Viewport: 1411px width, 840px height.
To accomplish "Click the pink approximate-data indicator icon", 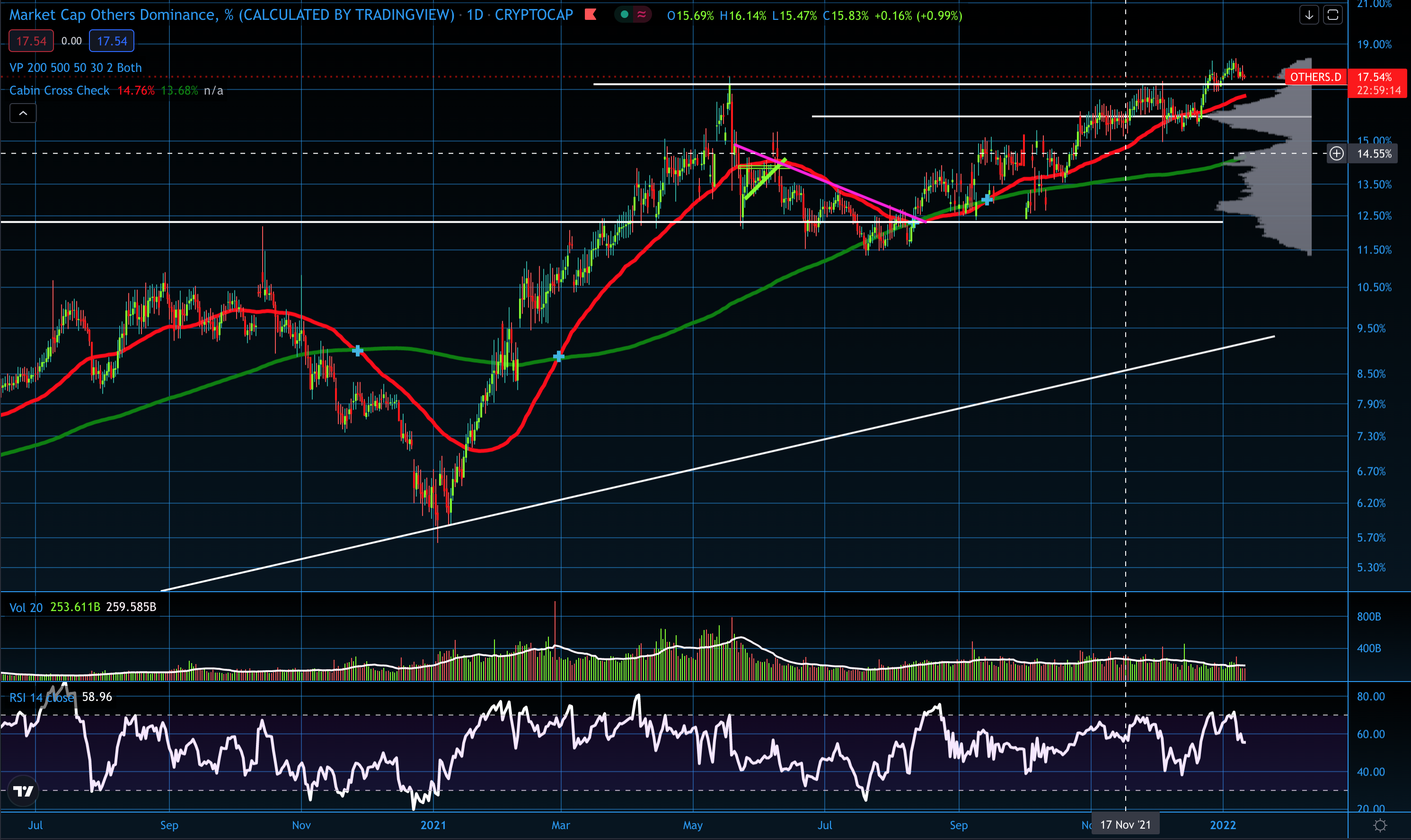I will pos(642,15).
